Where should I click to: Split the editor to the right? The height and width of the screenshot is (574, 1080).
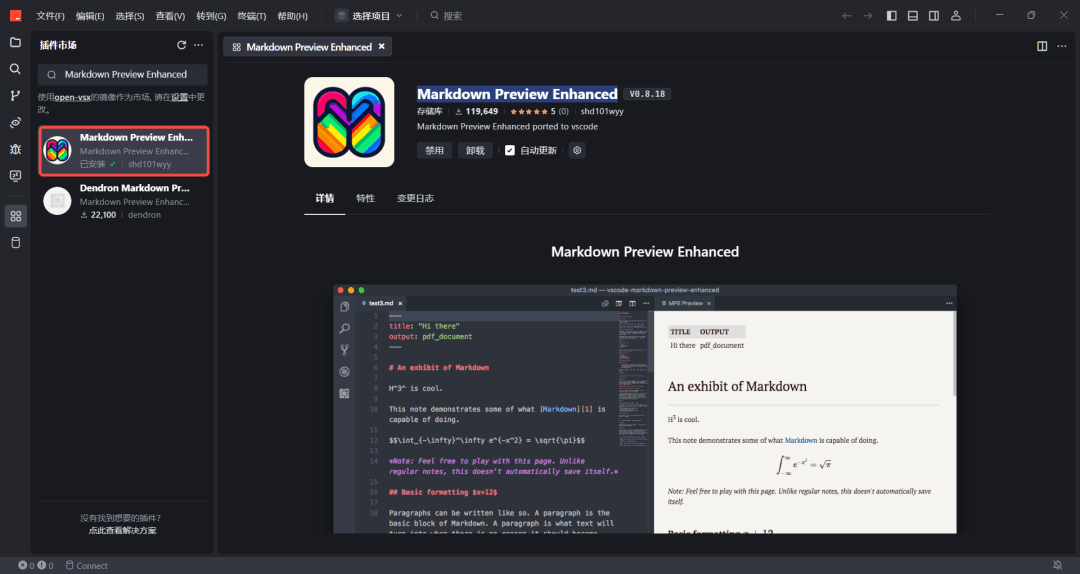coord(1042,46)
